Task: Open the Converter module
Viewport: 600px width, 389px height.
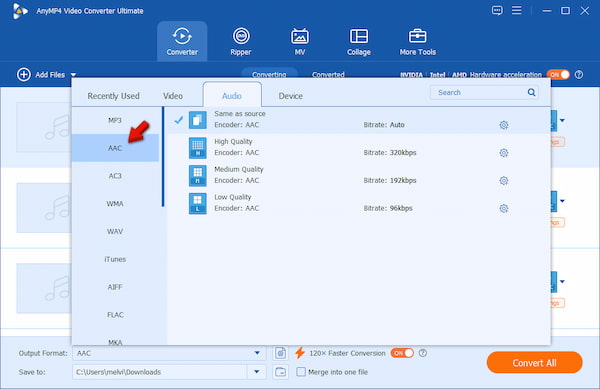Action: point(182,41)
